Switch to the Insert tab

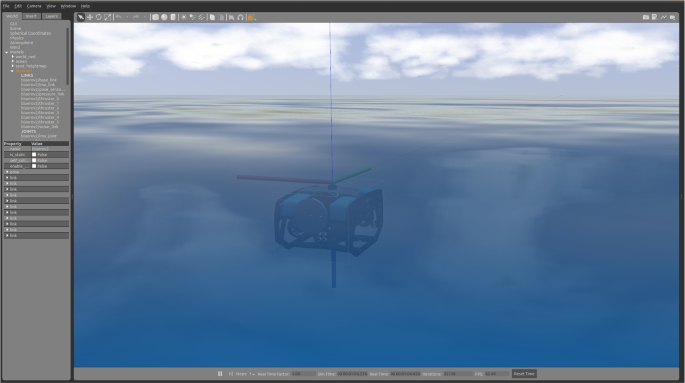coord(31,16)
